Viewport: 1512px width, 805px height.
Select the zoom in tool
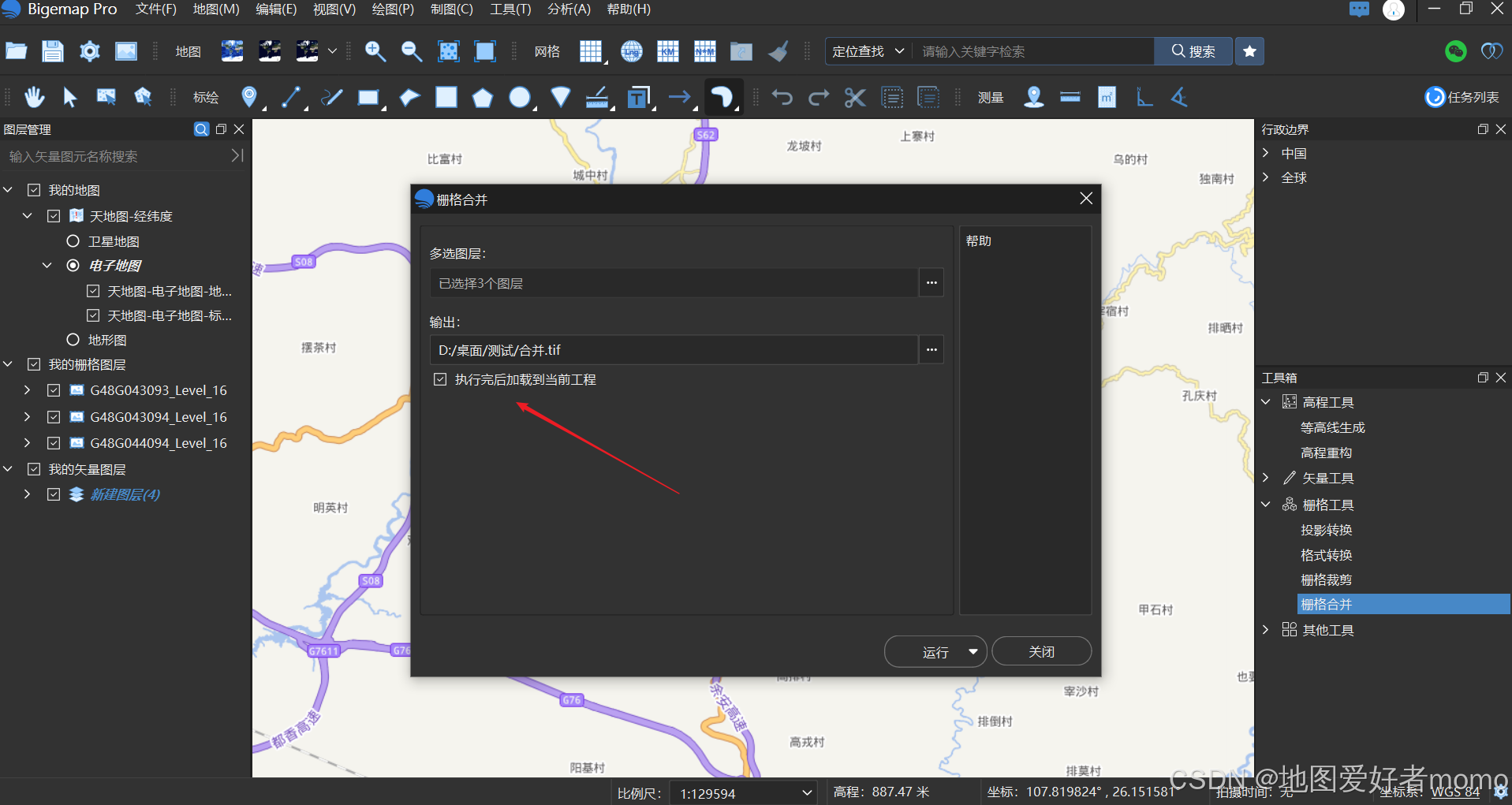375,50
